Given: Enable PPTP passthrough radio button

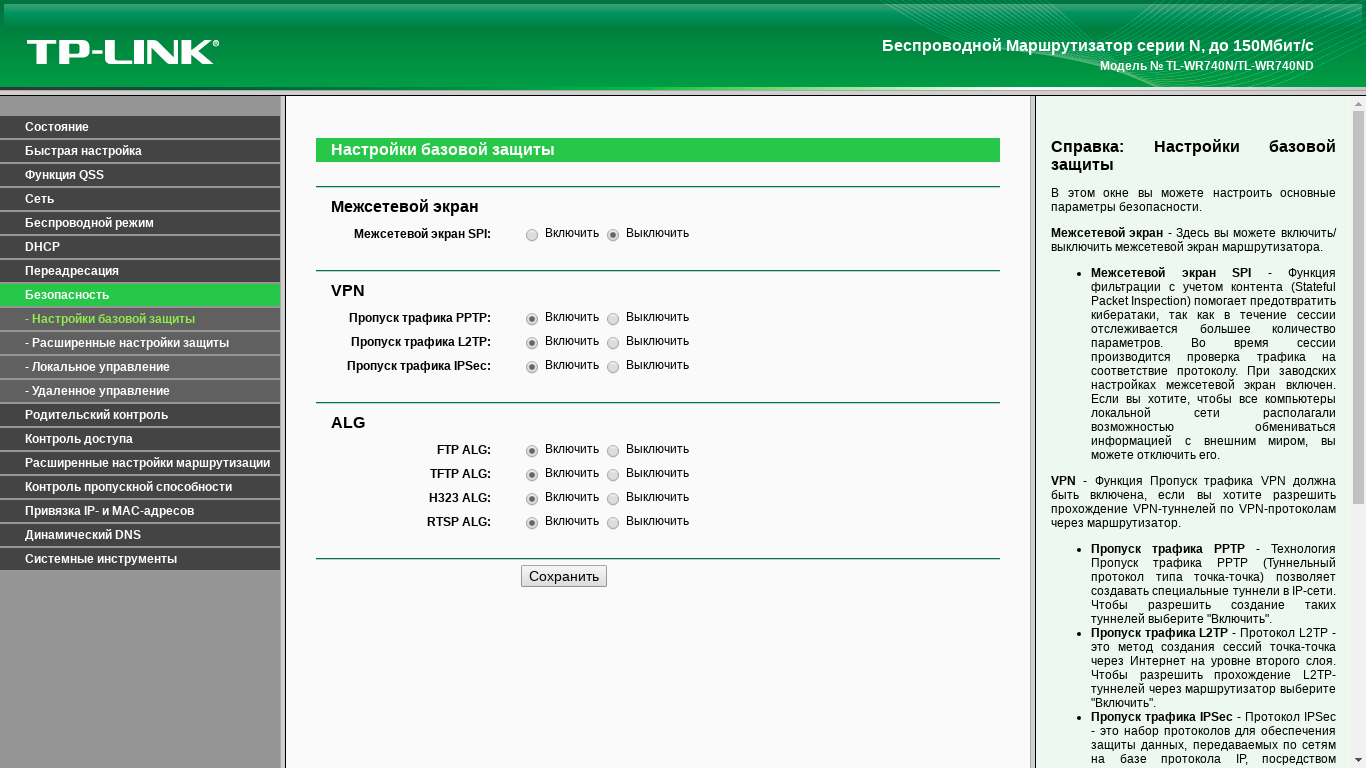Looking at the screenshot, I should pos(532,319).
